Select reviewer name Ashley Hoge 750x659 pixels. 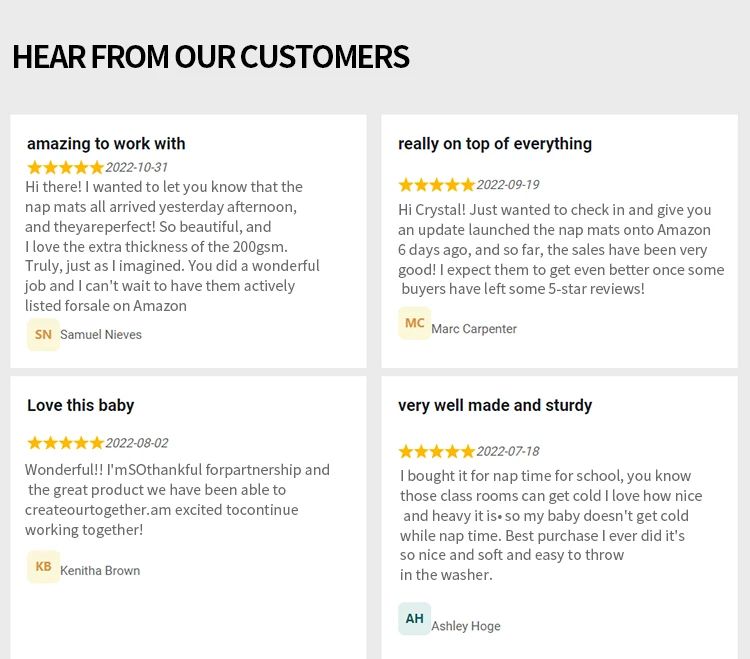[466, 626]
